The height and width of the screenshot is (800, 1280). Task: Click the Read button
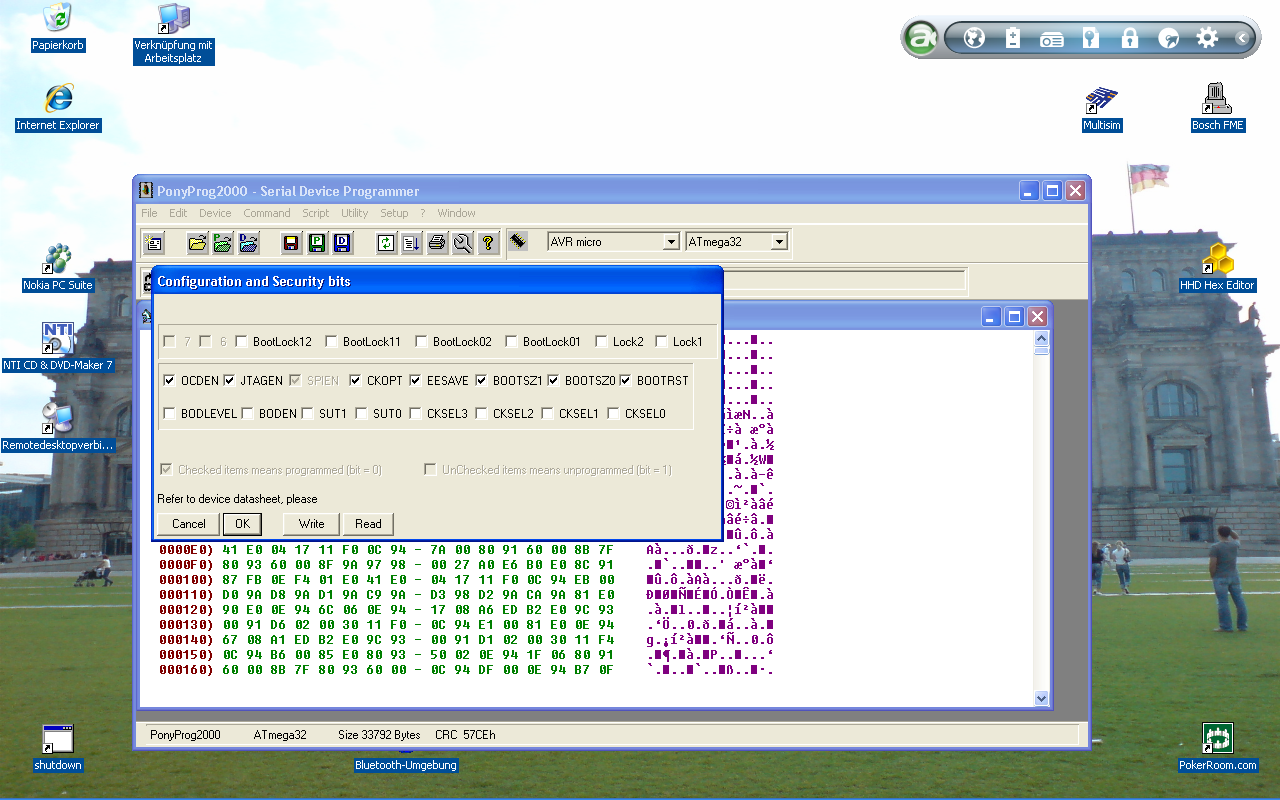click(x=368, y=524)
